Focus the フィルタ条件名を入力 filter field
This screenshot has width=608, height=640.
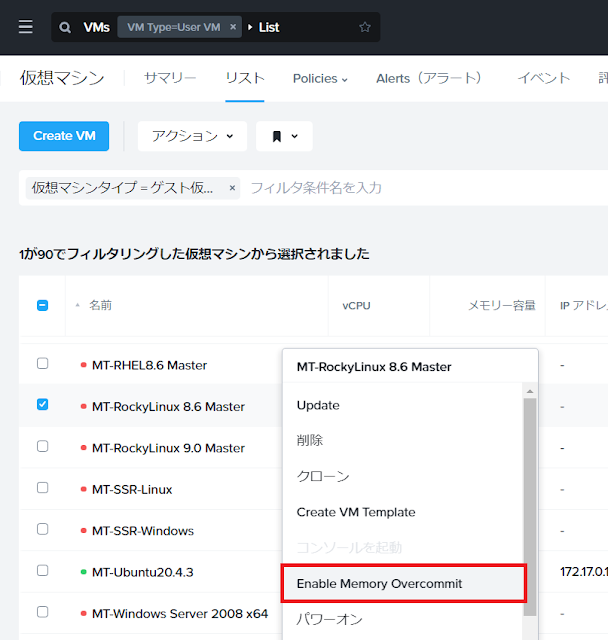400,187
